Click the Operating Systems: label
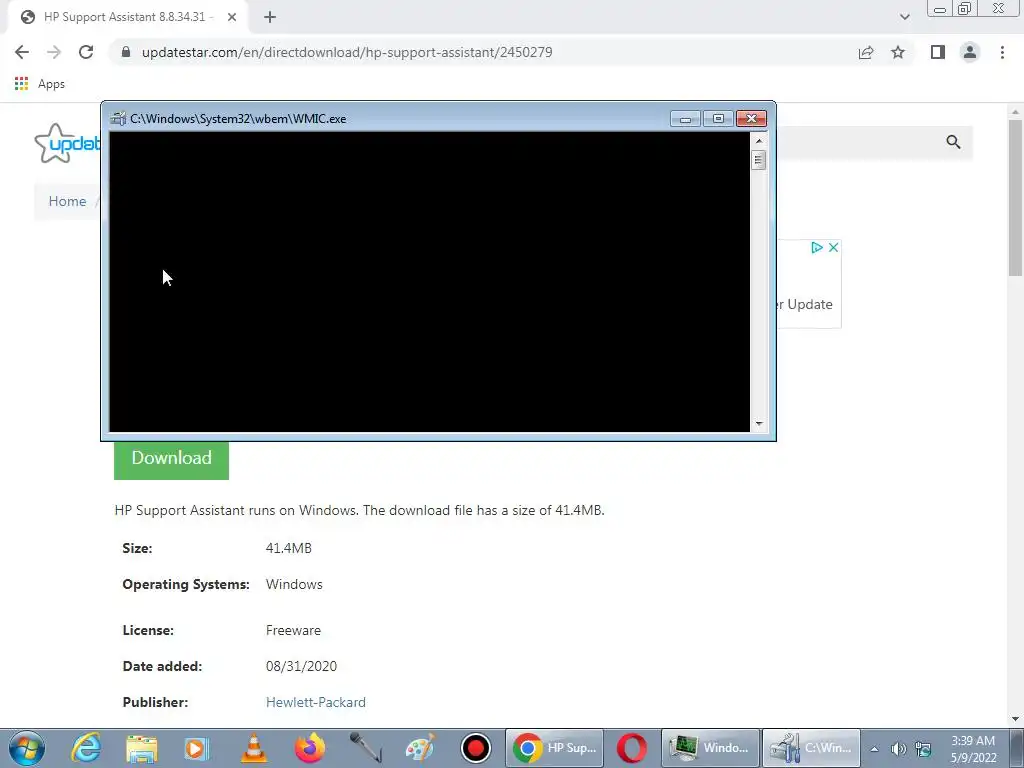This screenshot has height=768, width=1024. pos(186,584)
